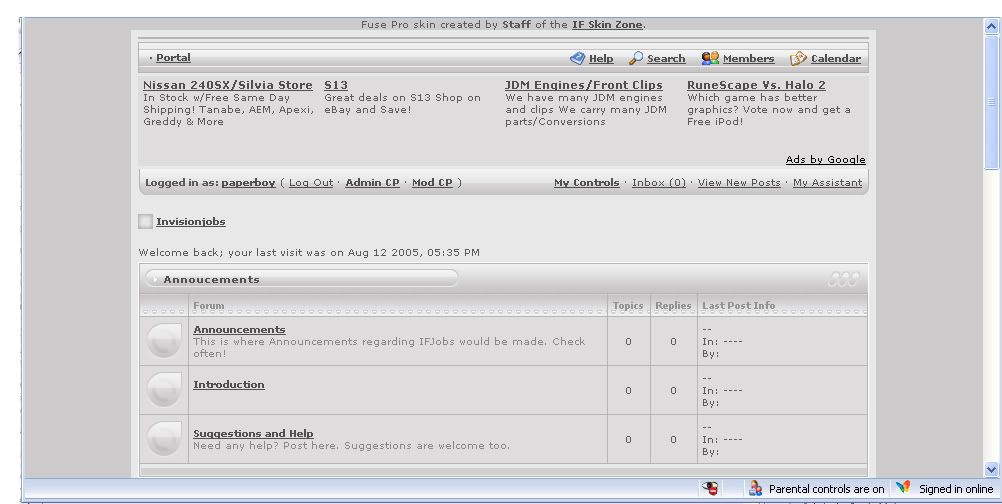Open the My Assistant popup link

coord(827,183)
